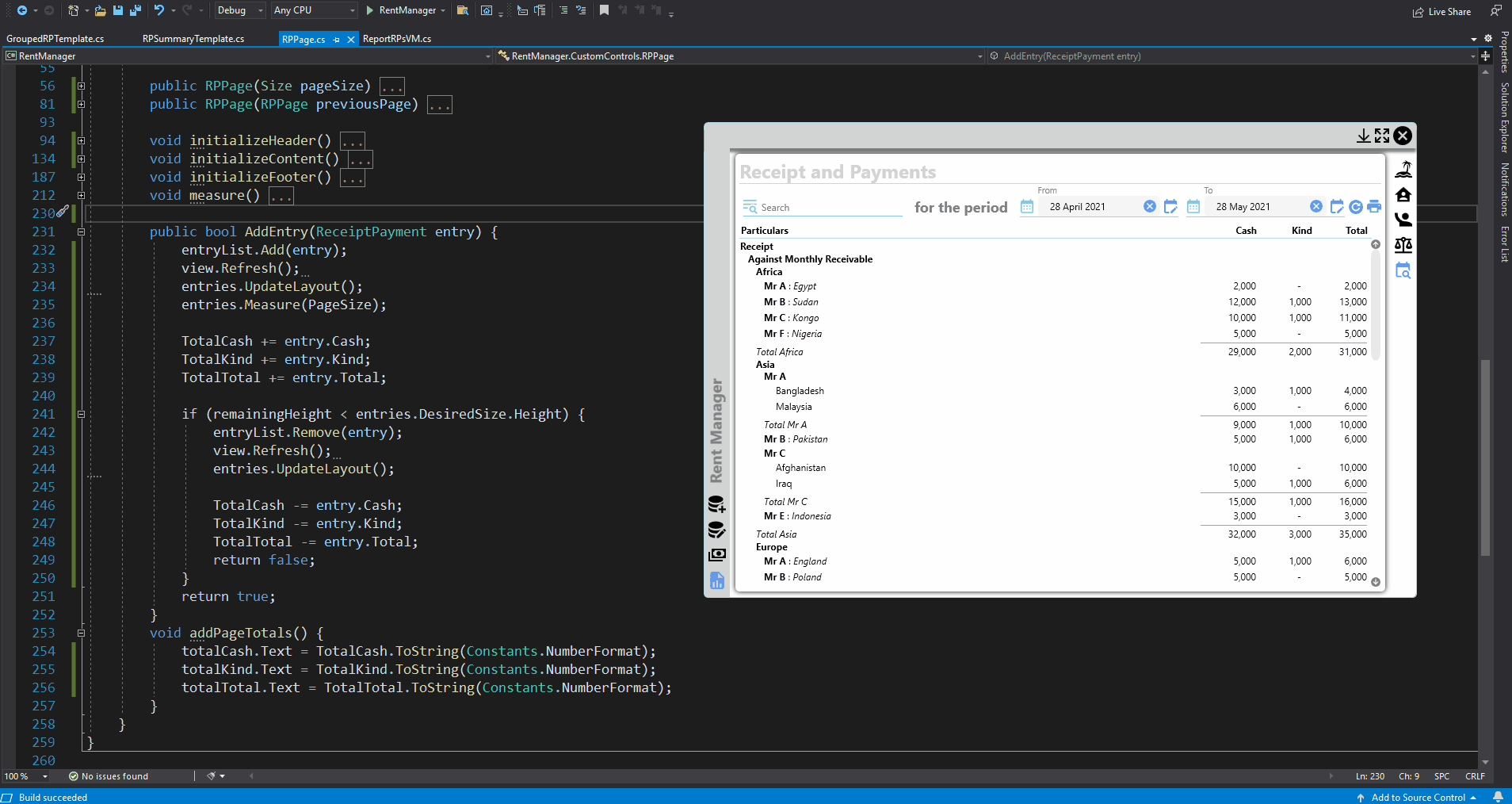The height and width of the screenshot is (804, 1512).
Task: Expand the collapsed initializeHeader() method
Action: click(81, 140)
